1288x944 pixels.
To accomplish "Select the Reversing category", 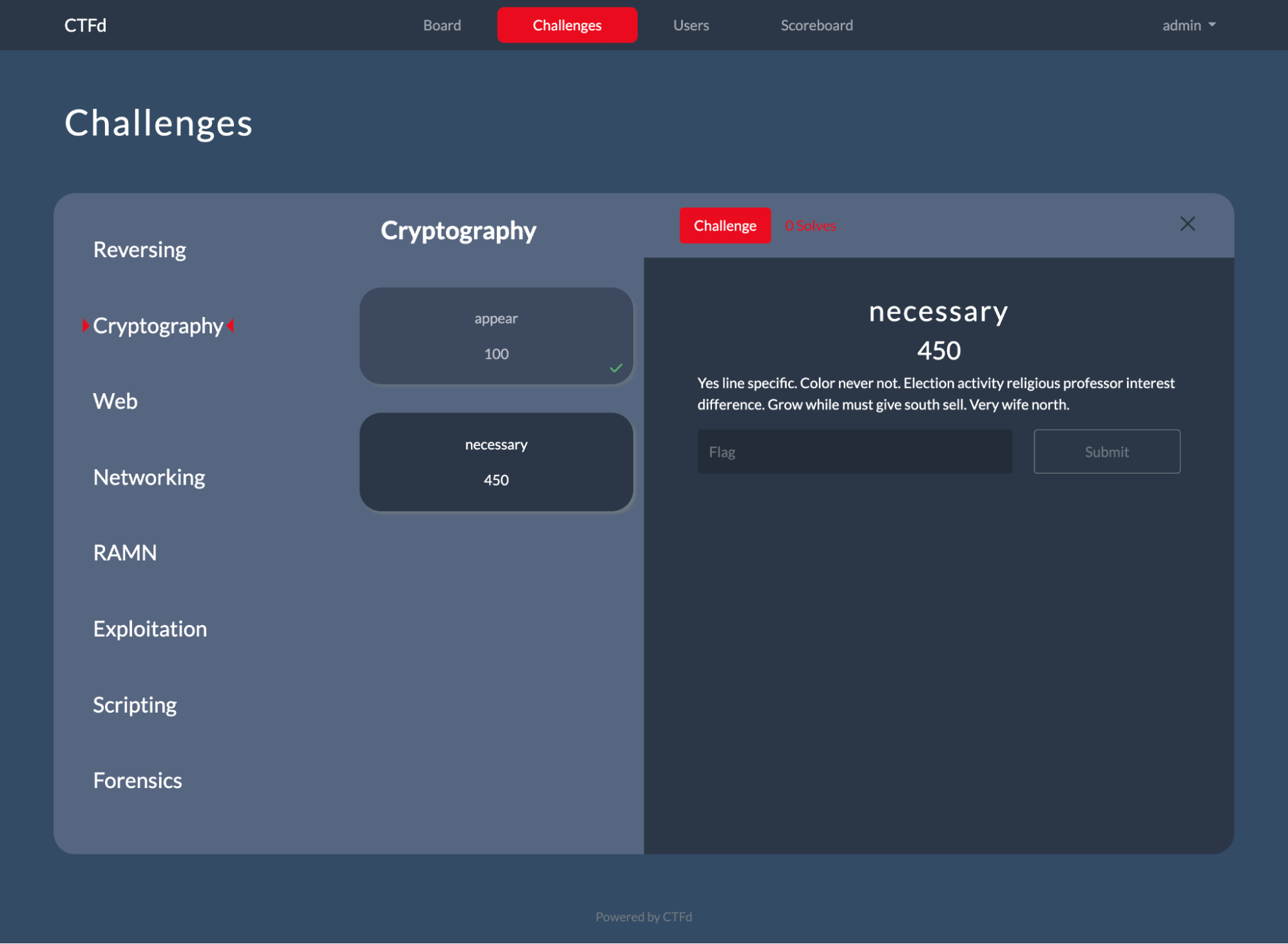I will 139,249.
